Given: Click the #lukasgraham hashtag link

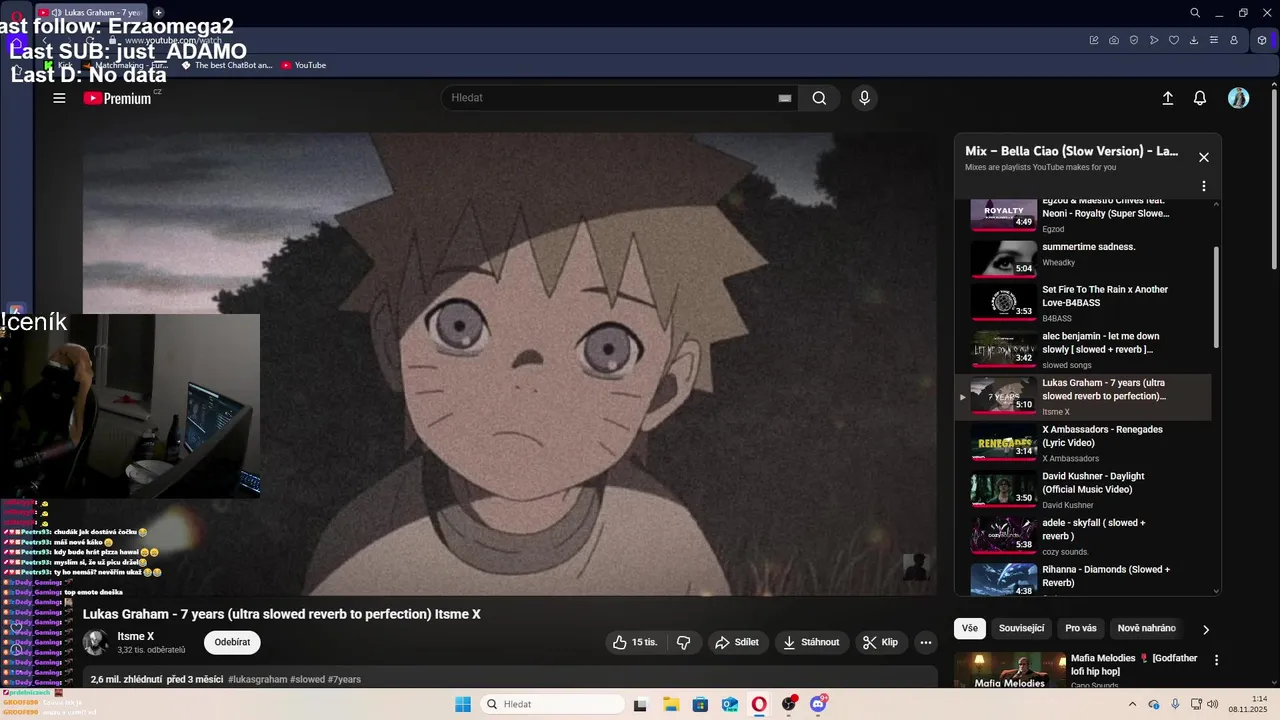Looking at the screenshot, I should tap(257, 679).
